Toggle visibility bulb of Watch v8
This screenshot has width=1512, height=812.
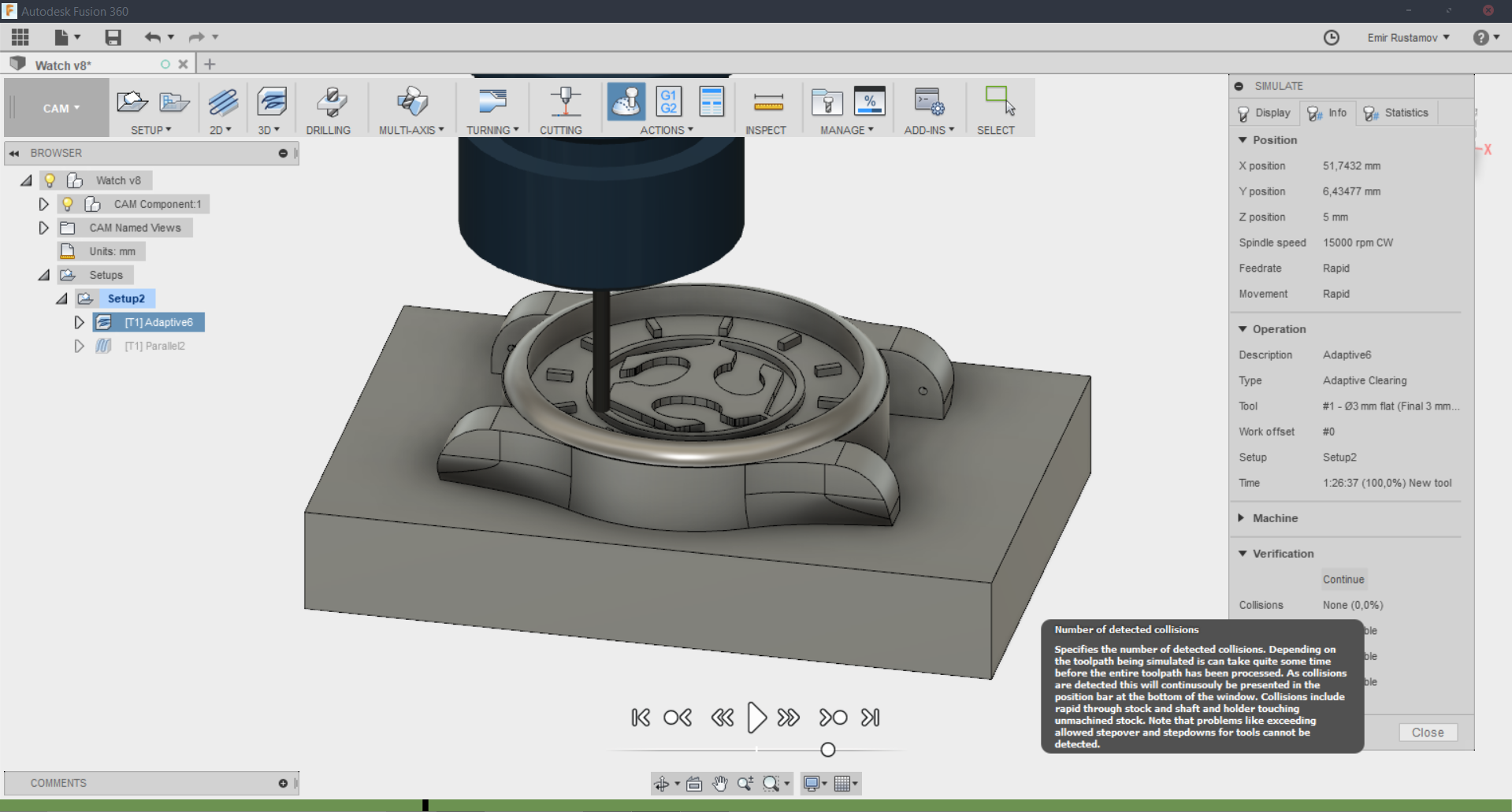point(50,180)
